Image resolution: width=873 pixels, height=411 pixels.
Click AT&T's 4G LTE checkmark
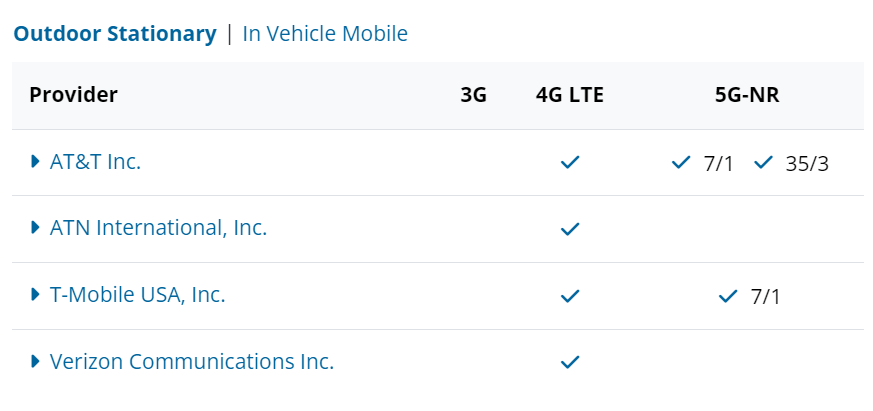point(570,163)
